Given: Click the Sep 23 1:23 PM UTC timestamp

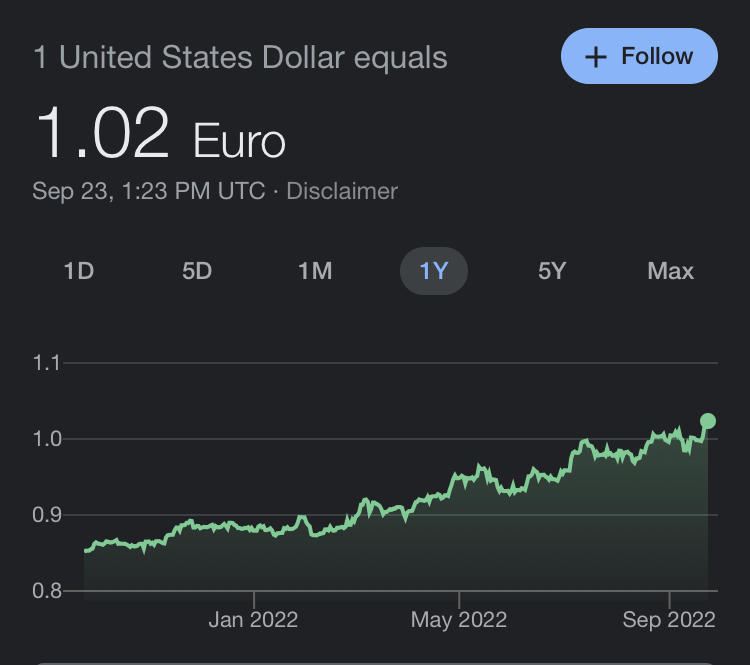Looking at the screenshot, I should tap(148, 191).
